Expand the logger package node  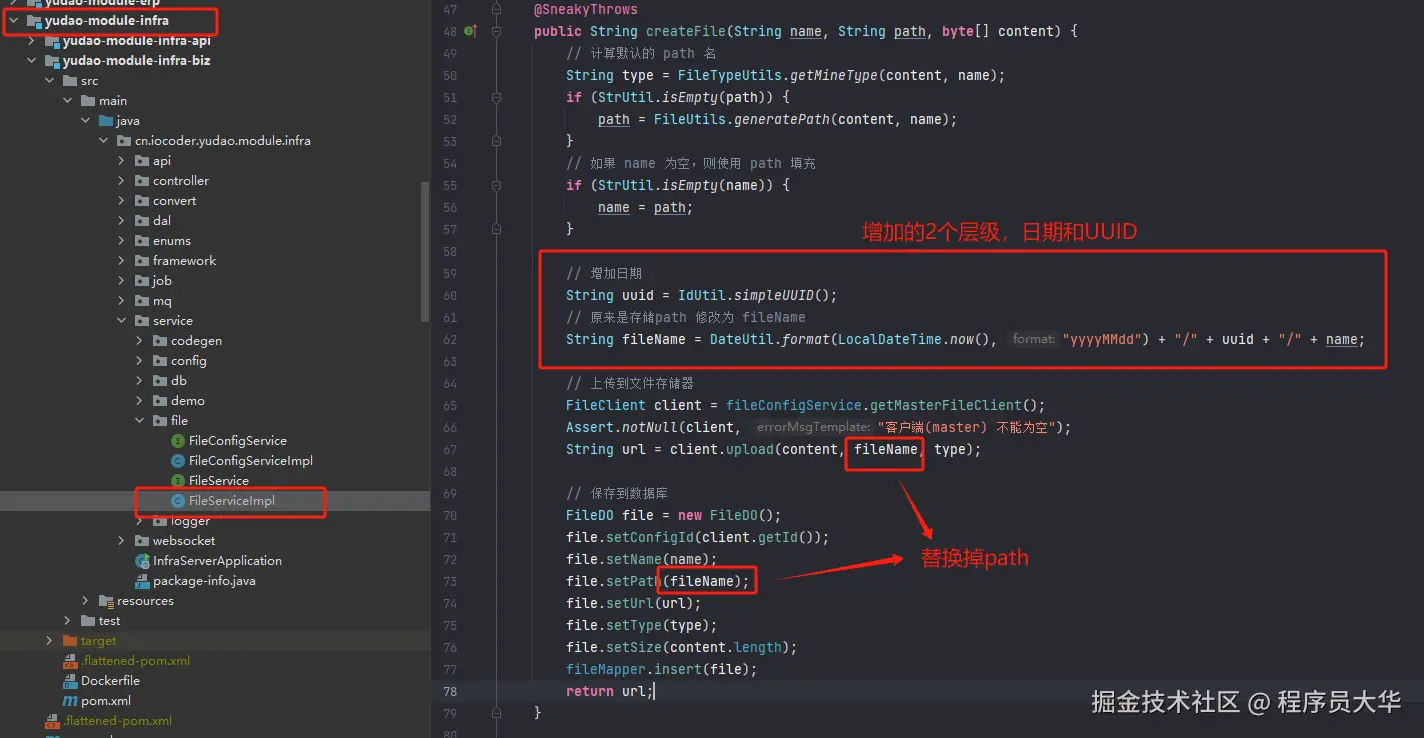139,521
